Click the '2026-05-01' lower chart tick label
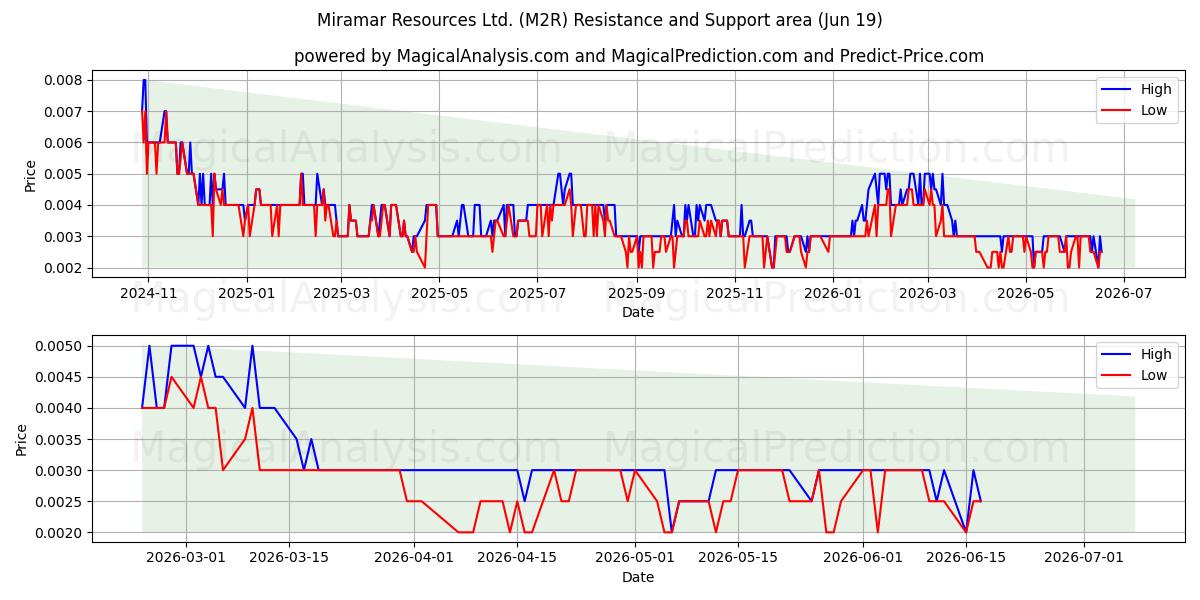1200x600 pixels. coord(635,558)
